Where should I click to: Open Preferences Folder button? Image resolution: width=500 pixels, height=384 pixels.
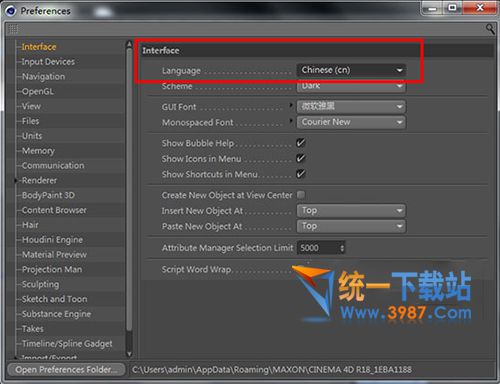66,370
